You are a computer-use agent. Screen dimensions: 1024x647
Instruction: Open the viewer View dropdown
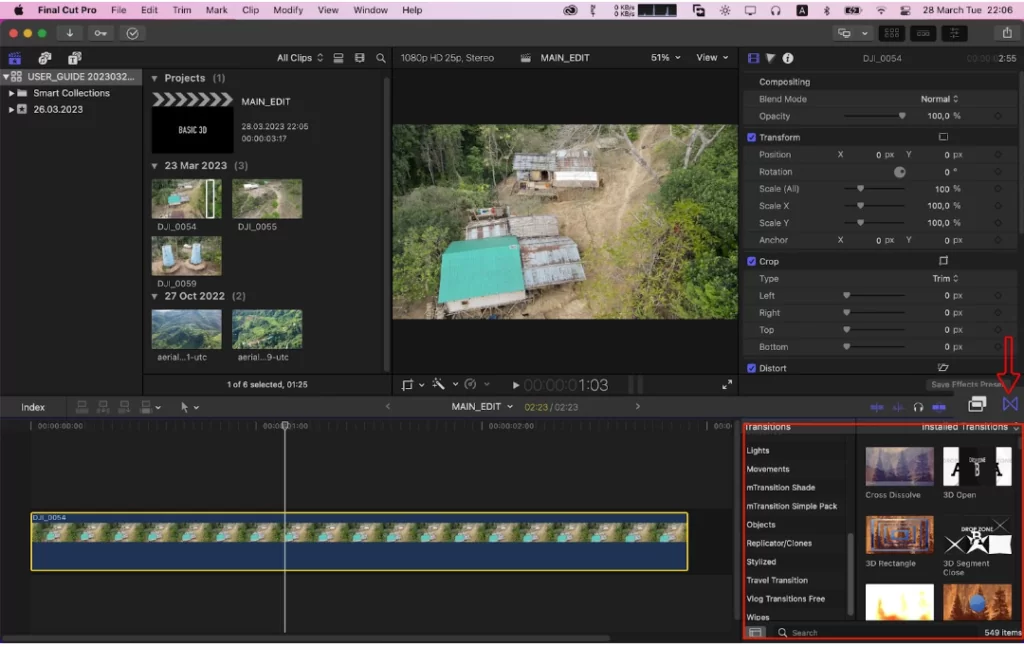click(x=712, y=57)
